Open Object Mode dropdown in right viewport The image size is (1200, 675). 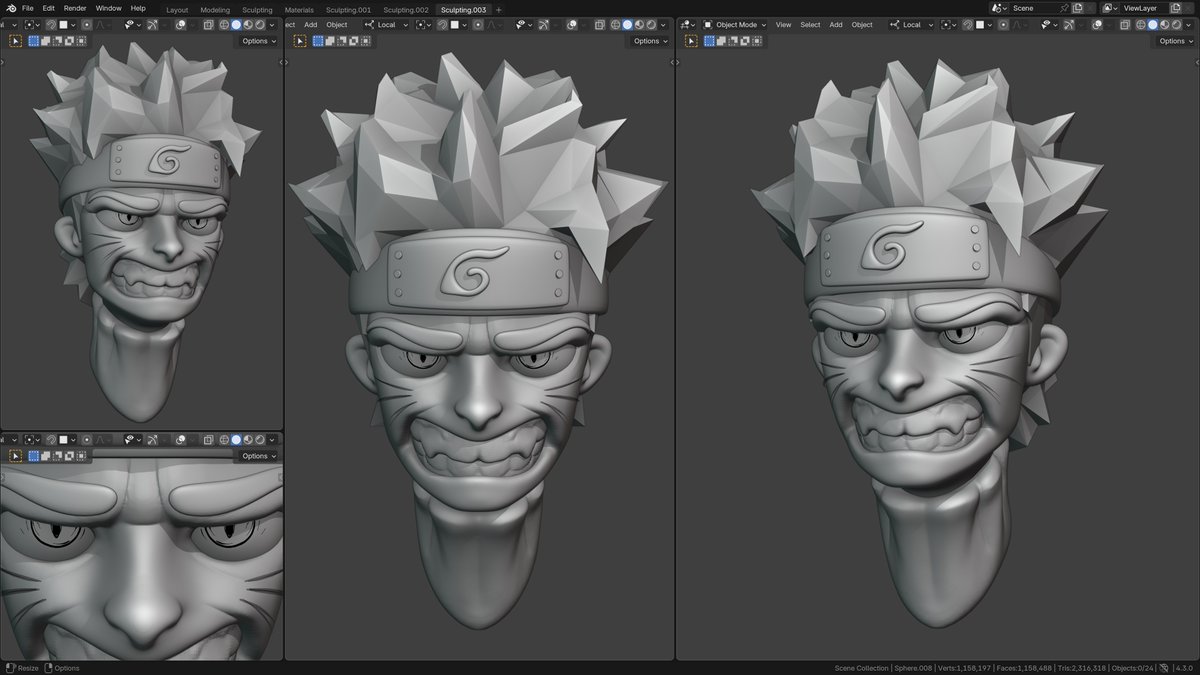[x=734, y=25]
